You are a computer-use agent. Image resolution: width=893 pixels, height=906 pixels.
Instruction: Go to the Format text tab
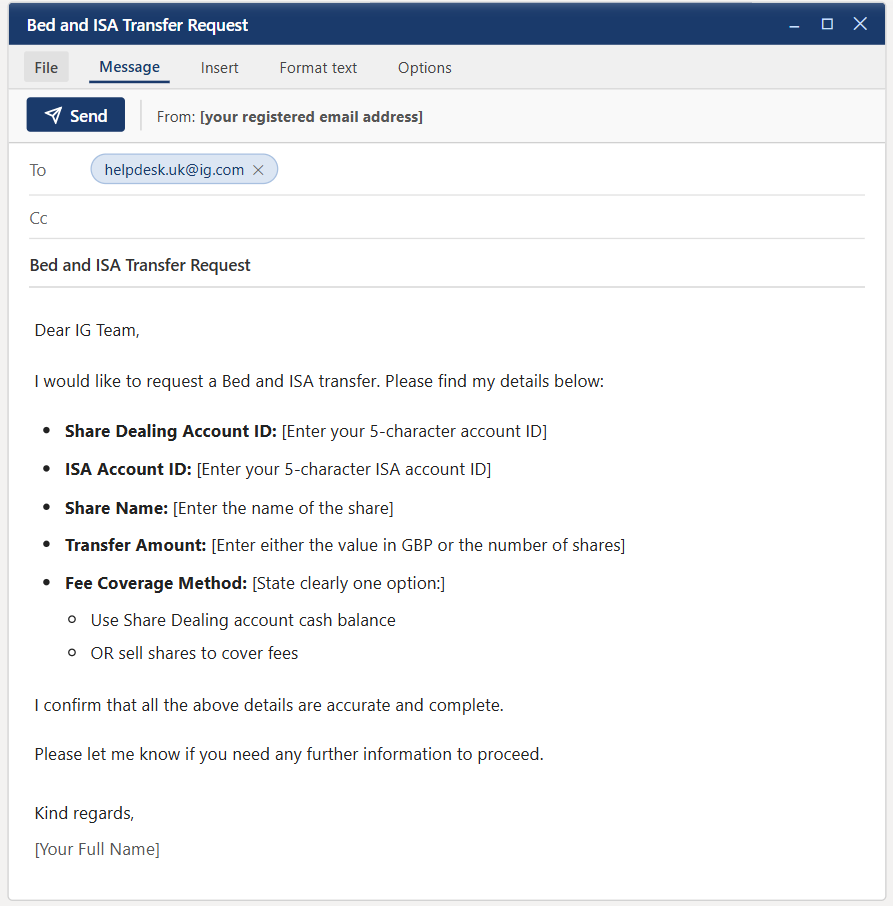318,68
